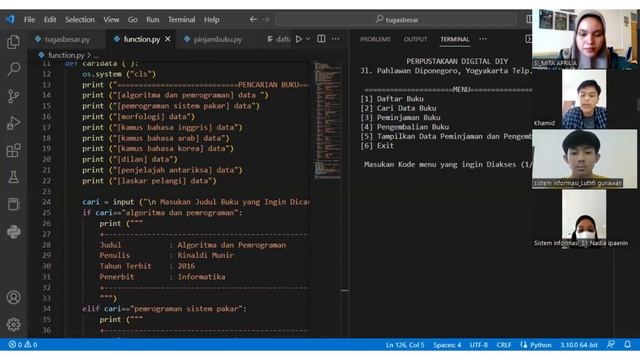Select the TERMINAL panel tab
The image size is (640, 360).
point(455,39)
